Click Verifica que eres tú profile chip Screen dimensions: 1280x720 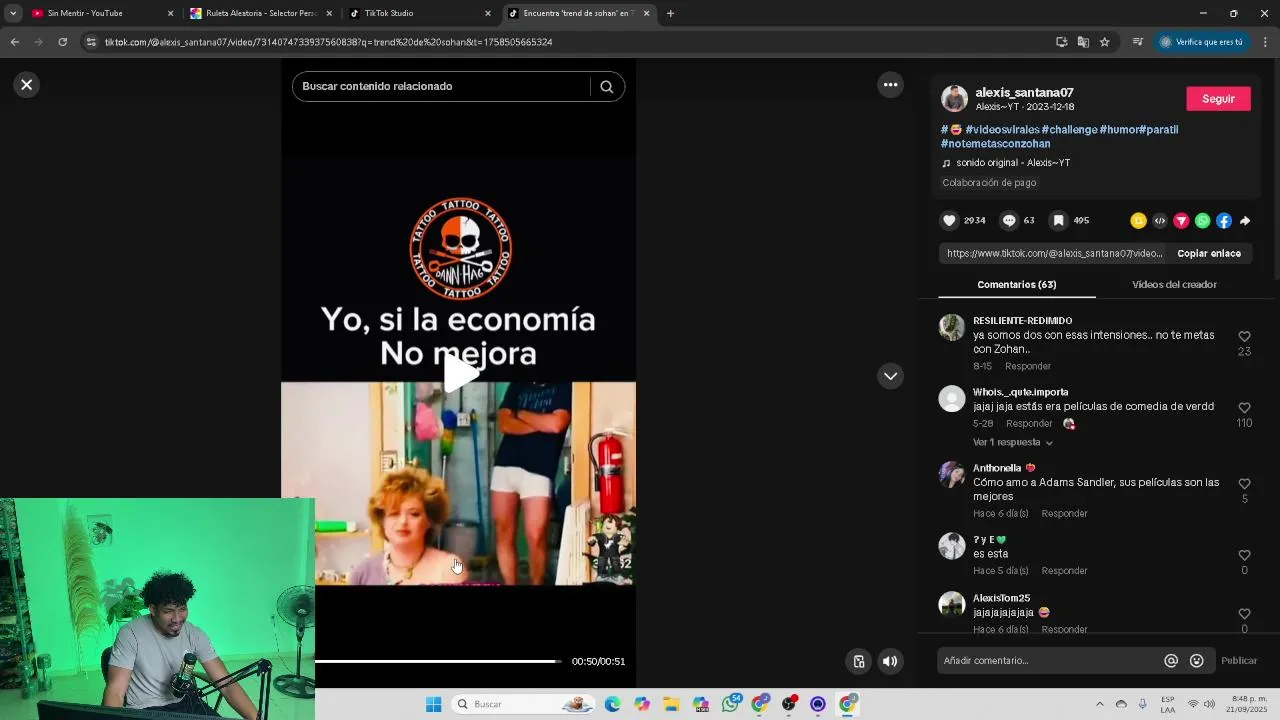pyautogui.click(x=1201, y=42)
